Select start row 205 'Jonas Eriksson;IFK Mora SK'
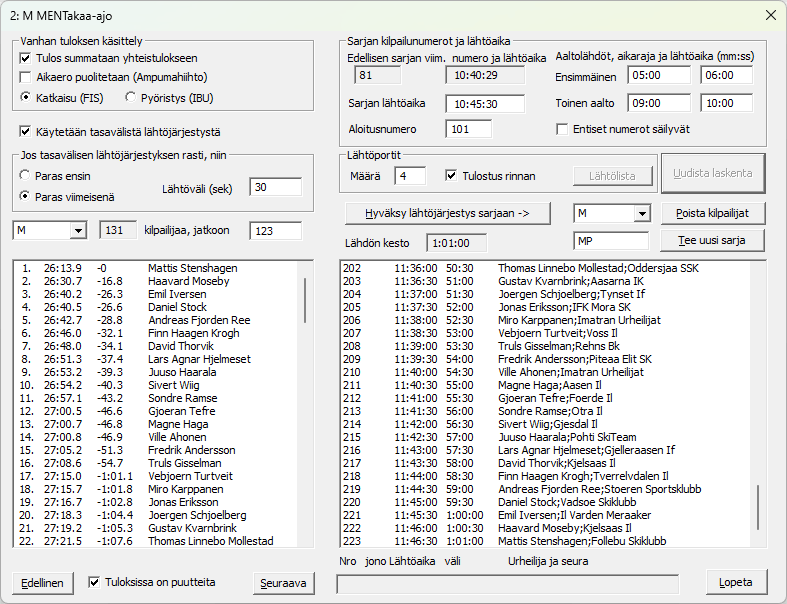This screenshot has width=787, height=604. 546,307
